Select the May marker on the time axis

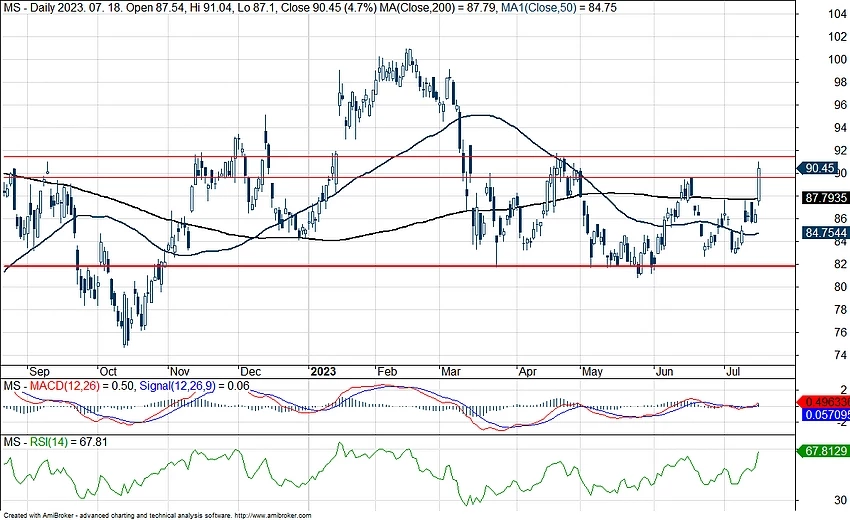click(592, 371)
